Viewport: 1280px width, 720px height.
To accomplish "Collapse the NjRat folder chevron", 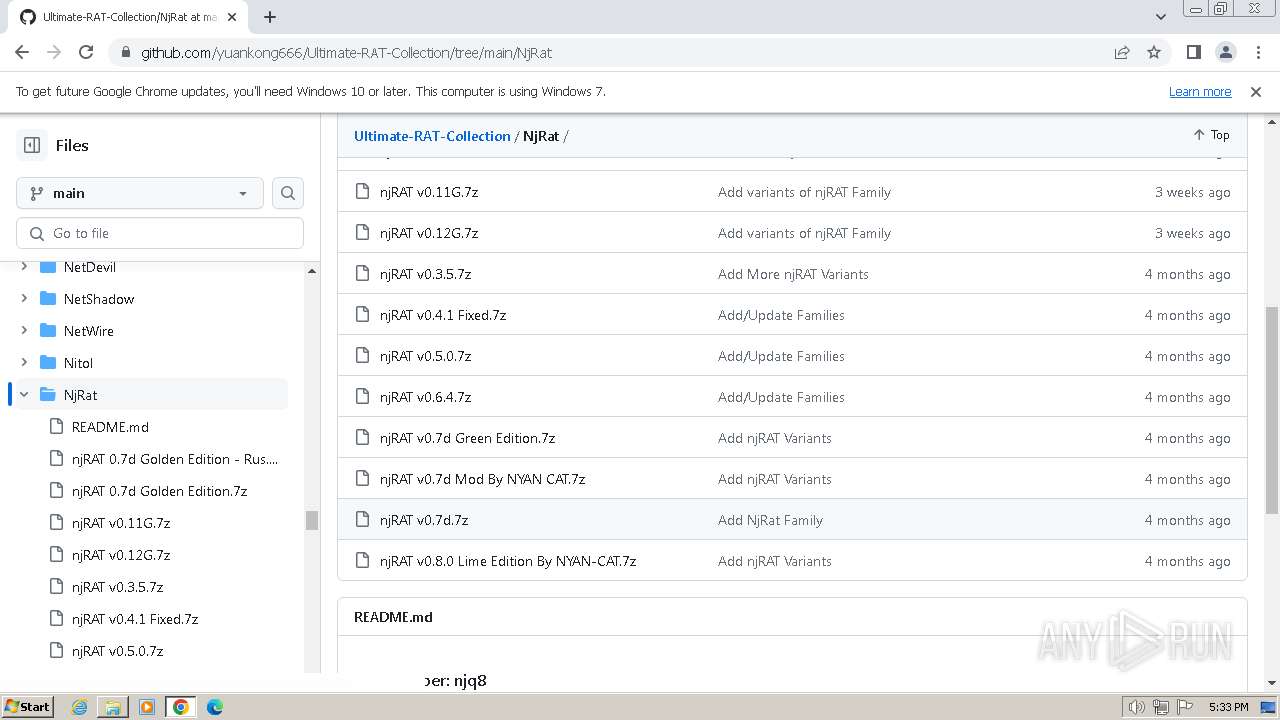I will (24, 395).
